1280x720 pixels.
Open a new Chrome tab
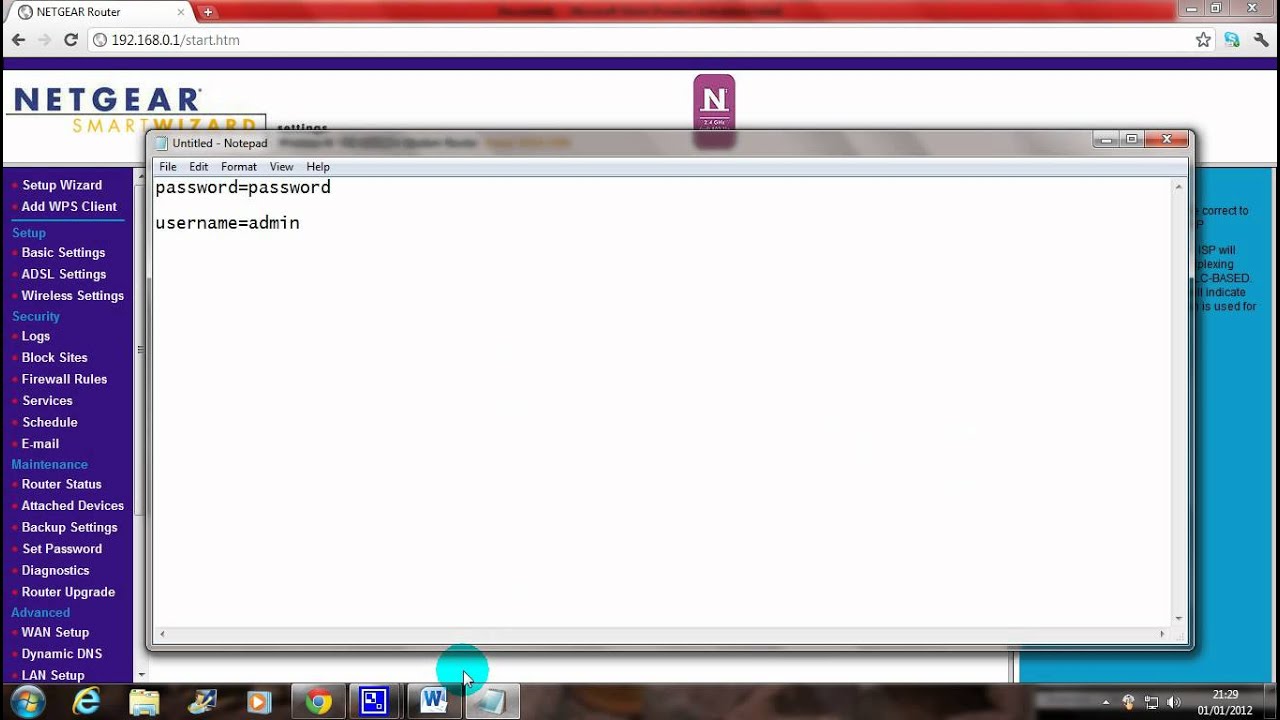(x=208, y=12)
